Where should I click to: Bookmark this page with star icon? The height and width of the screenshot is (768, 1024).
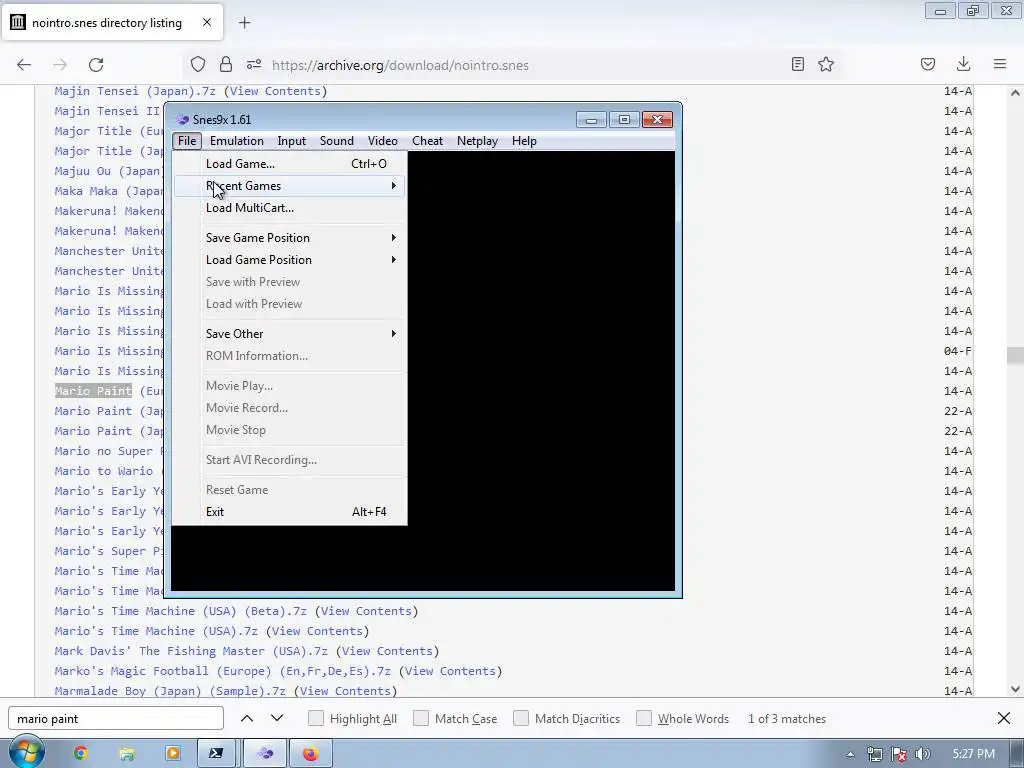(x=826, y=64)
